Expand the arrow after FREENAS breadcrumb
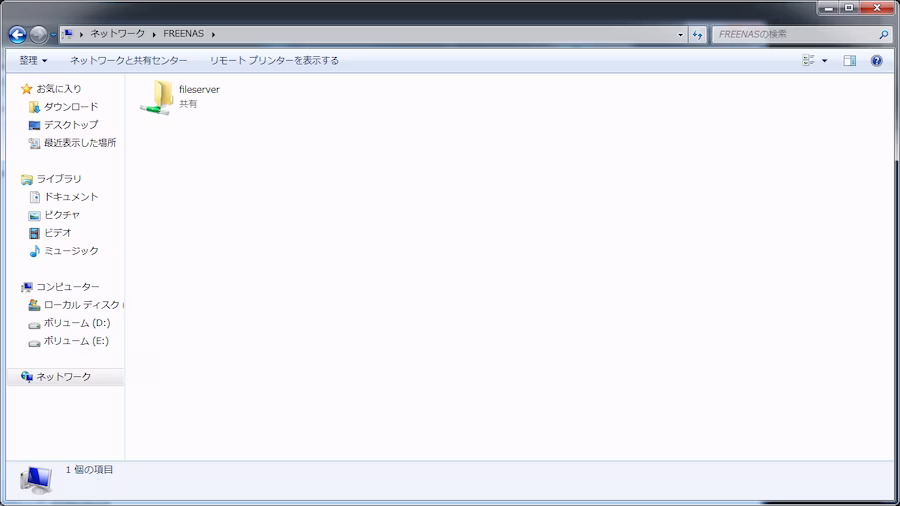The height and width of the screenshot is (506, 900). (214, 34)
